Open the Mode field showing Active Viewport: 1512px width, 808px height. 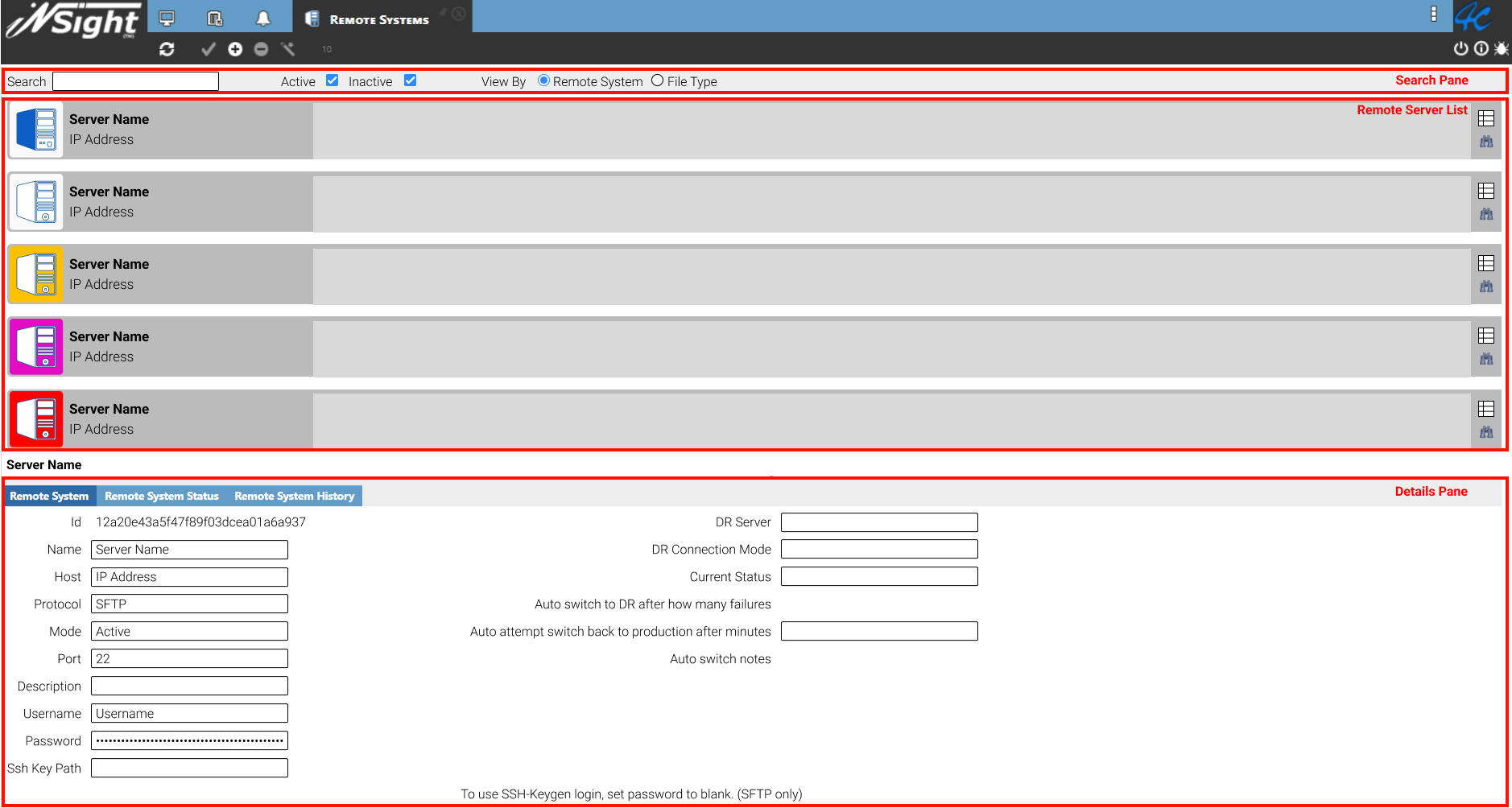[189, 631]
